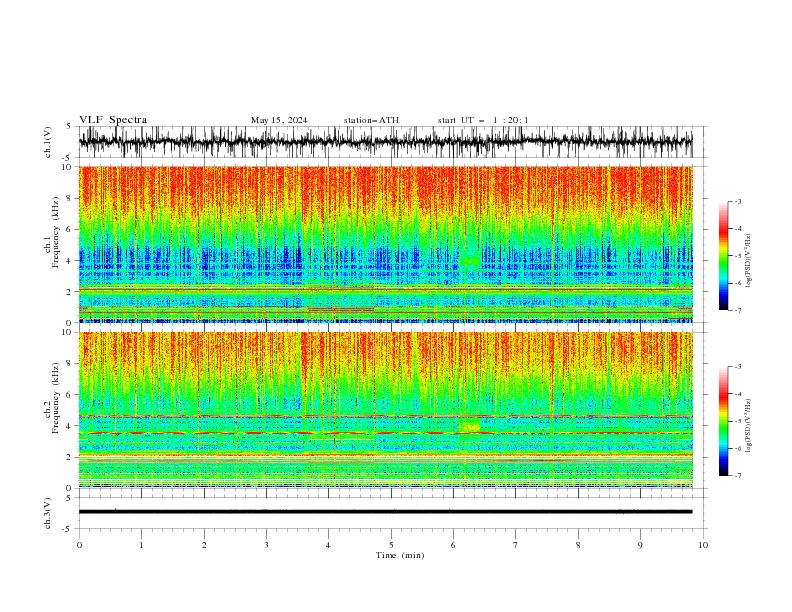The width and height of the screenshot is (792, 612).
Task: Click time axis tick label "7"
Action: click(516, 545)
